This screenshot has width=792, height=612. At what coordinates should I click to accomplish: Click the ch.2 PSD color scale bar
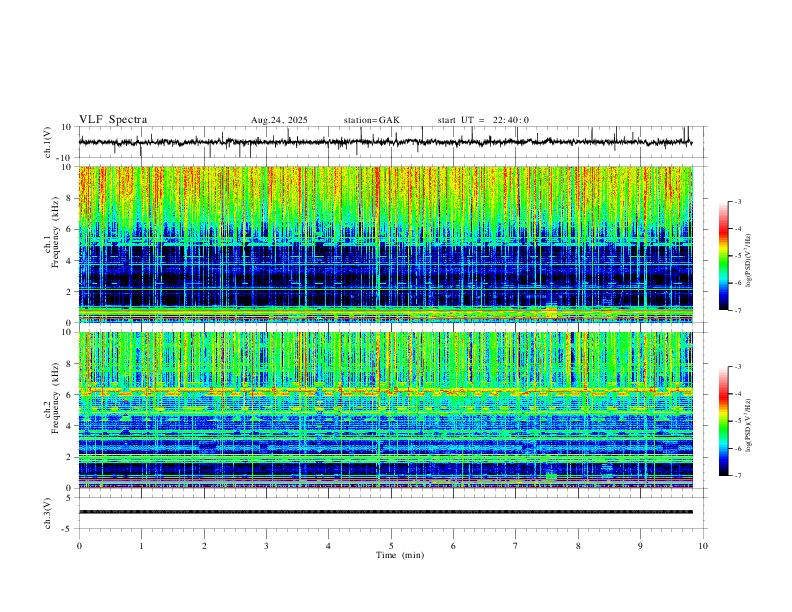click(723, 421)
